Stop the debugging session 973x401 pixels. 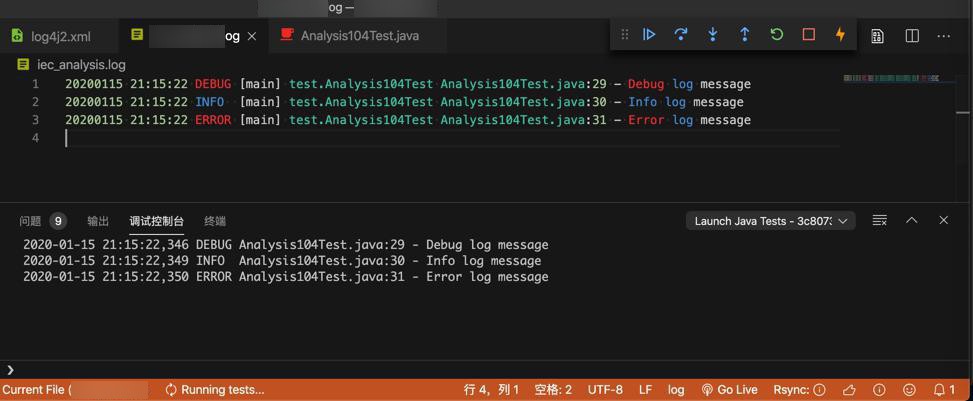pos(809,35)
